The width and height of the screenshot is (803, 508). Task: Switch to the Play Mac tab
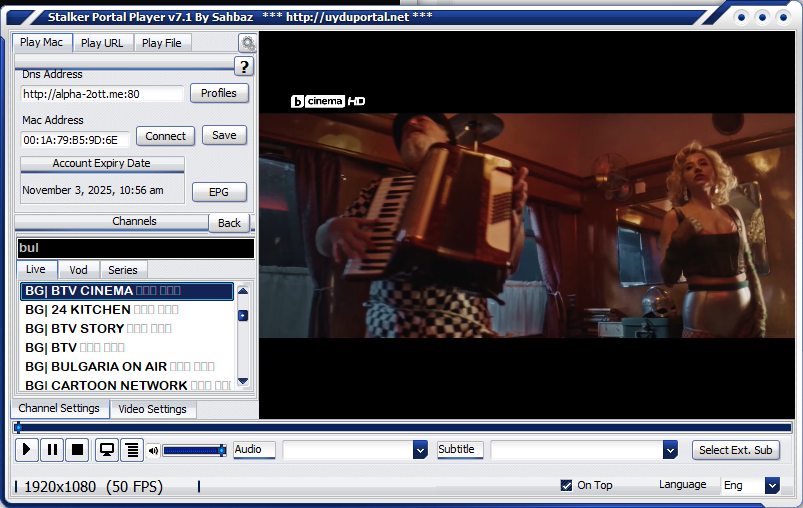tap(41, 43)
